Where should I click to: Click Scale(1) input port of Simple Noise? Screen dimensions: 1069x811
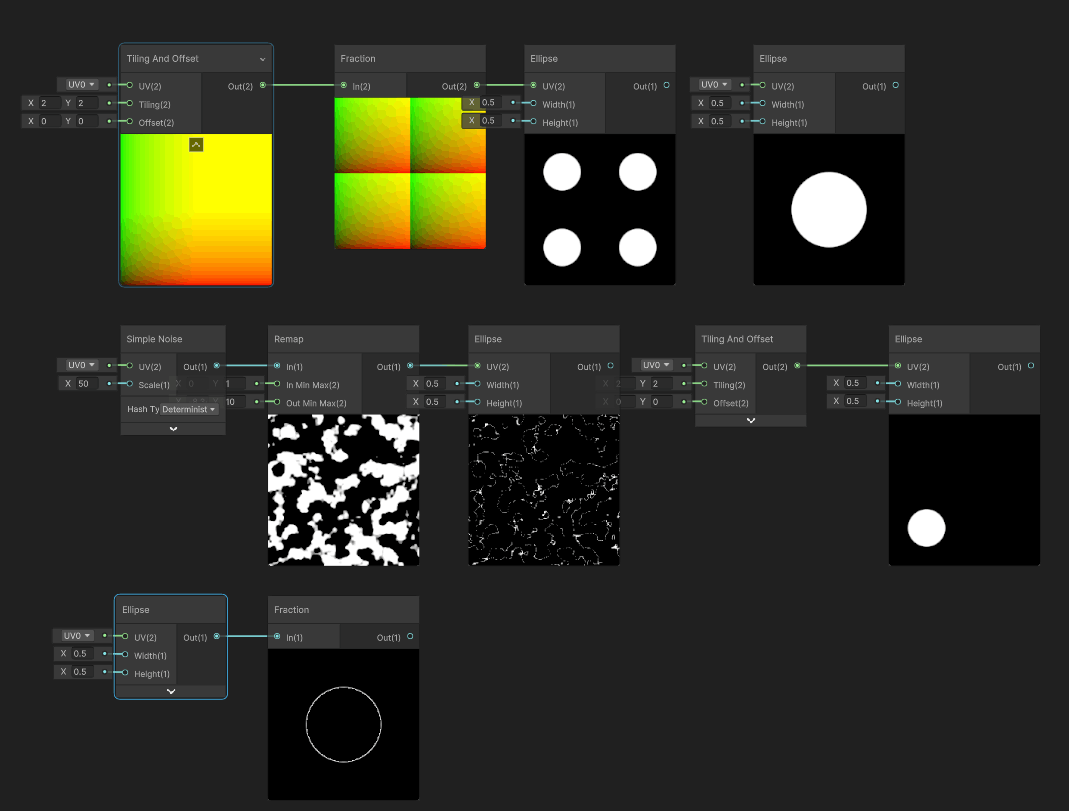point(130,384)
